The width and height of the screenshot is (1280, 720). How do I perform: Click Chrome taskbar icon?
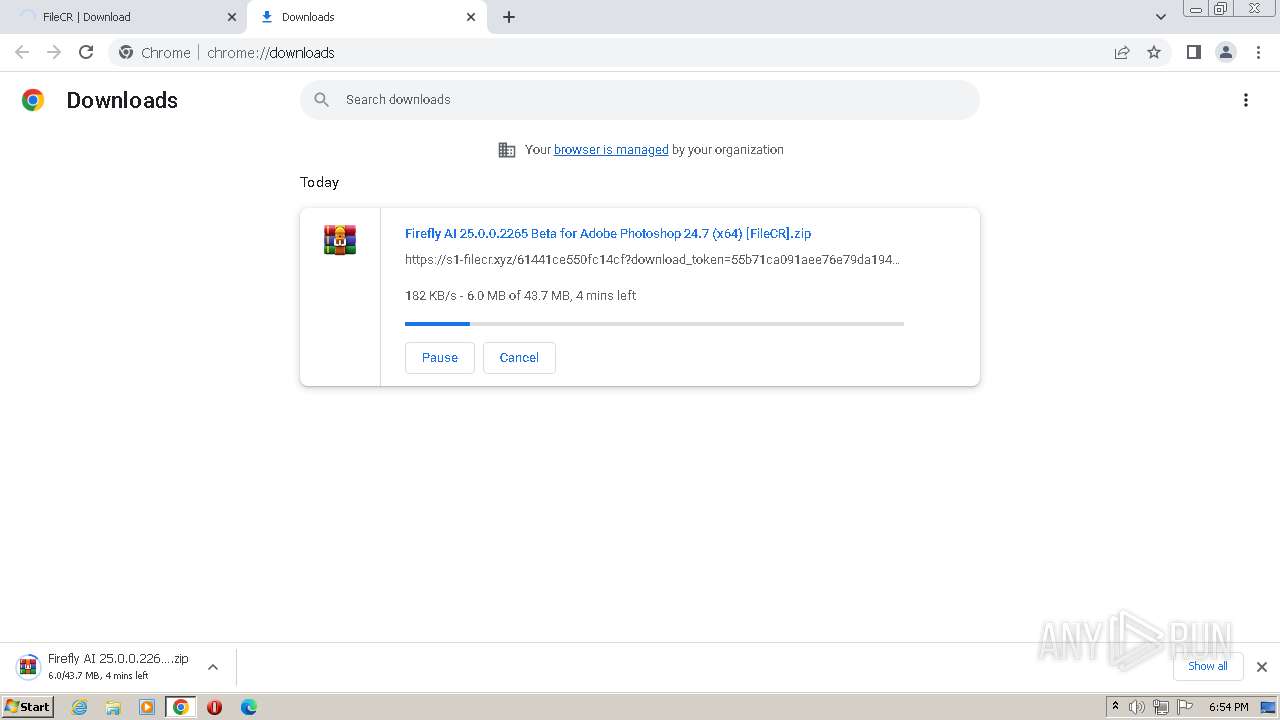click(x=181, y=707)
